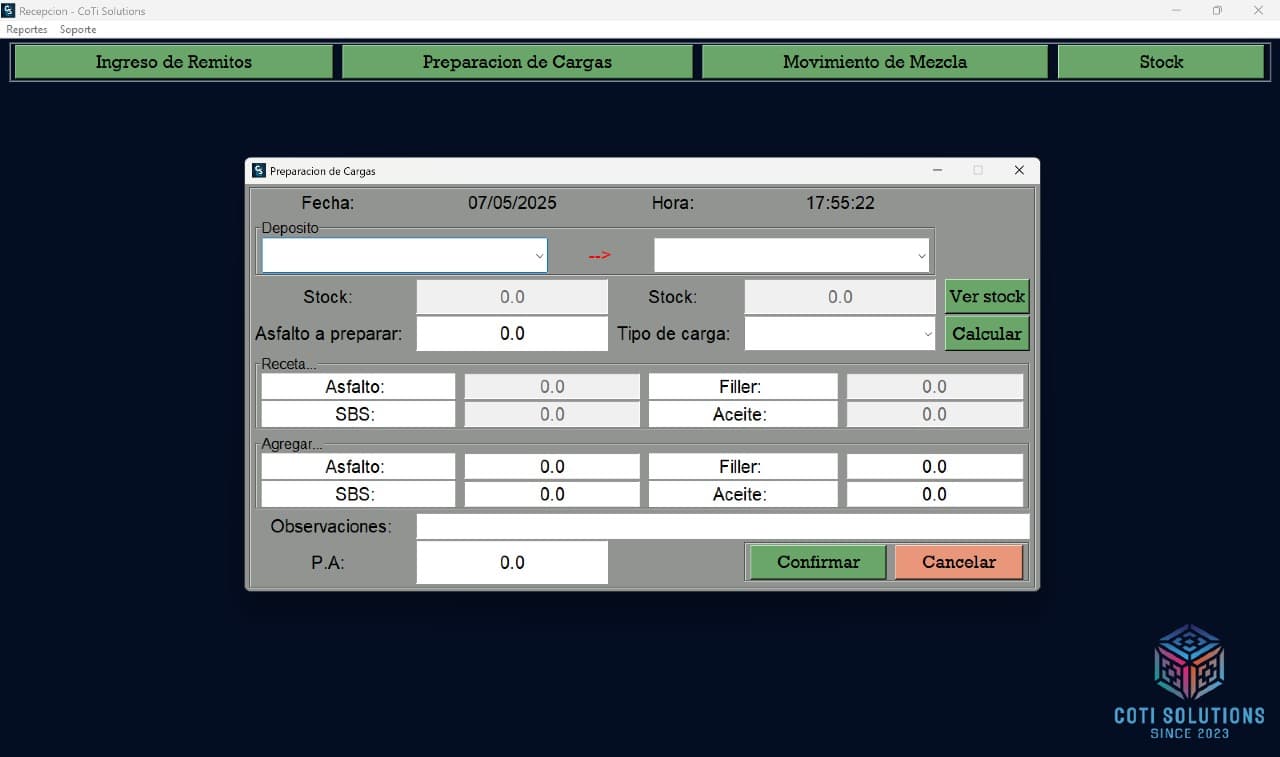The width and height of the screenshot is (1280, 757).
Task: Click the Preparacion de Cargas dialog icon
Action: (259, 171)
